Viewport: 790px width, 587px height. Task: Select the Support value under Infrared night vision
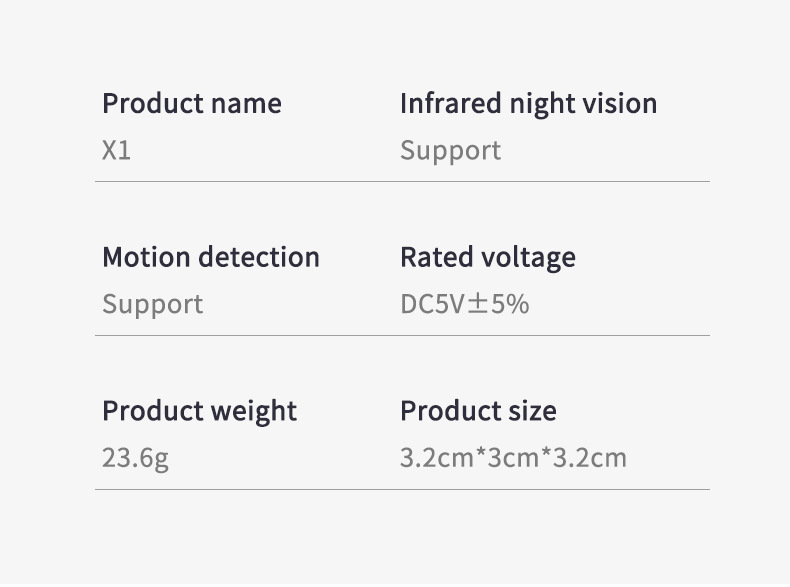[x=450, y=151]
